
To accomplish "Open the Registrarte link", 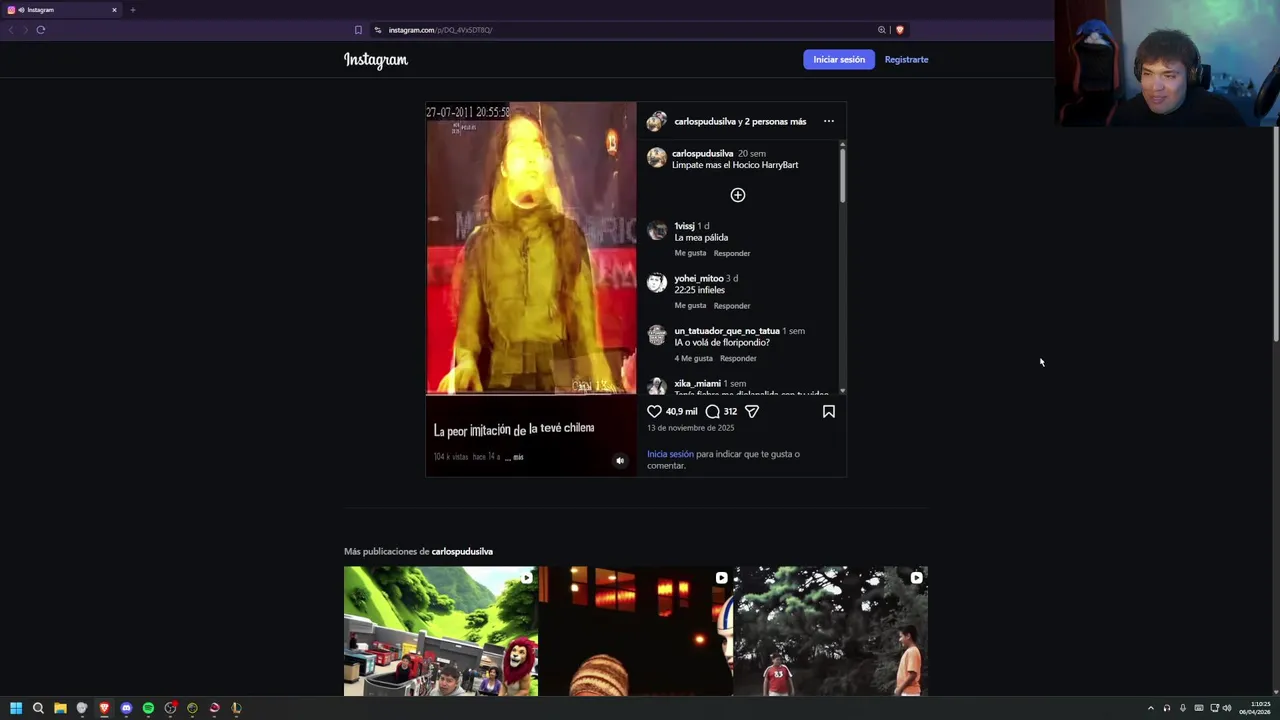I will click(x=906, y=60).
